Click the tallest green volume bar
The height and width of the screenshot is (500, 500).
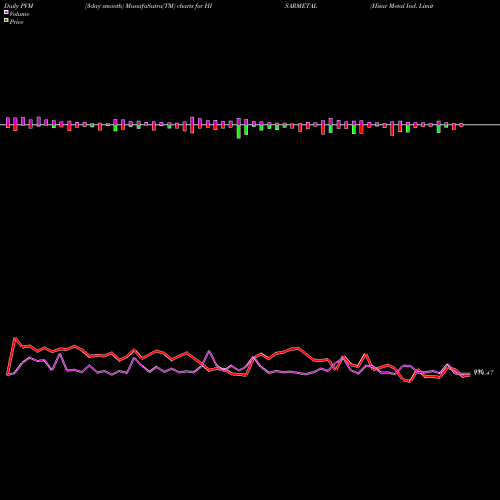[x=238, y=132]
